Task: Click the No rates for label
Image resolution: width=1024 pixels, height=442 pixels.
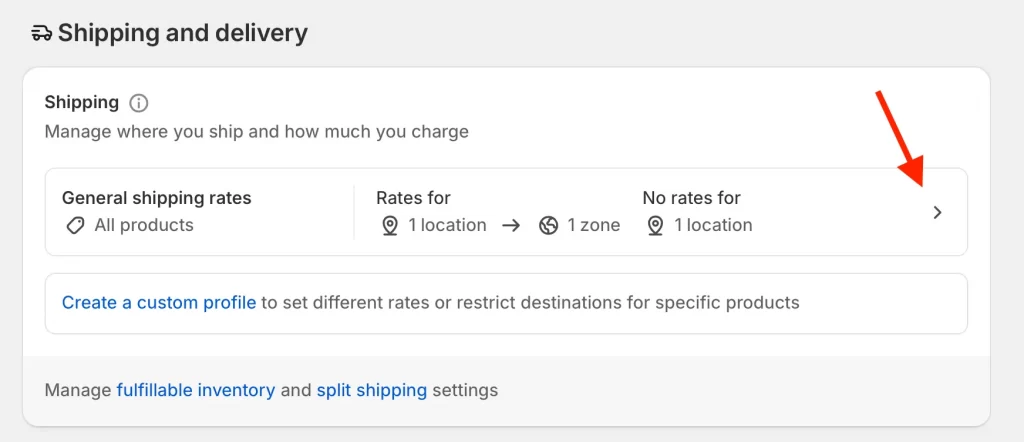Action: pyautogui.click(x=692, y=198)
